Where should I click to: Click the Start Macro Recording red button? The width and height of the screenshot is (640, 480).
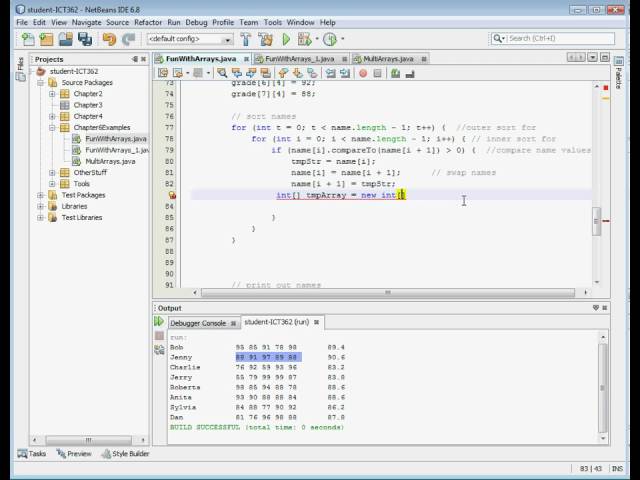point(363,73)
